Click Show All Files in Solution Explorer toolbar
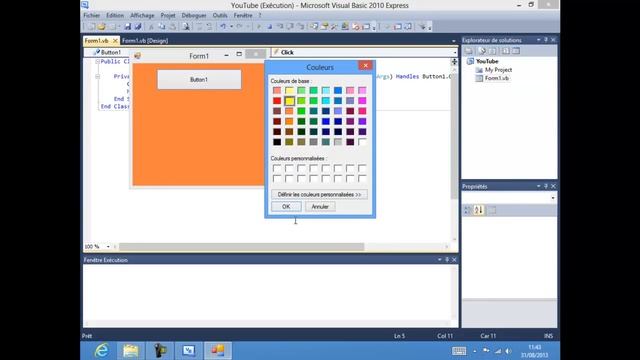The width and height of the screenshot is (640, 360). pos(482,51)
